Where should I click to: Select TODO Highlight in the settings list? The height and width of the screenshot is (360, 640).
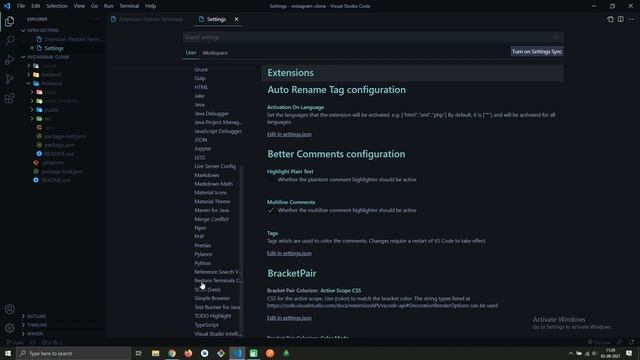pos(213,316)
